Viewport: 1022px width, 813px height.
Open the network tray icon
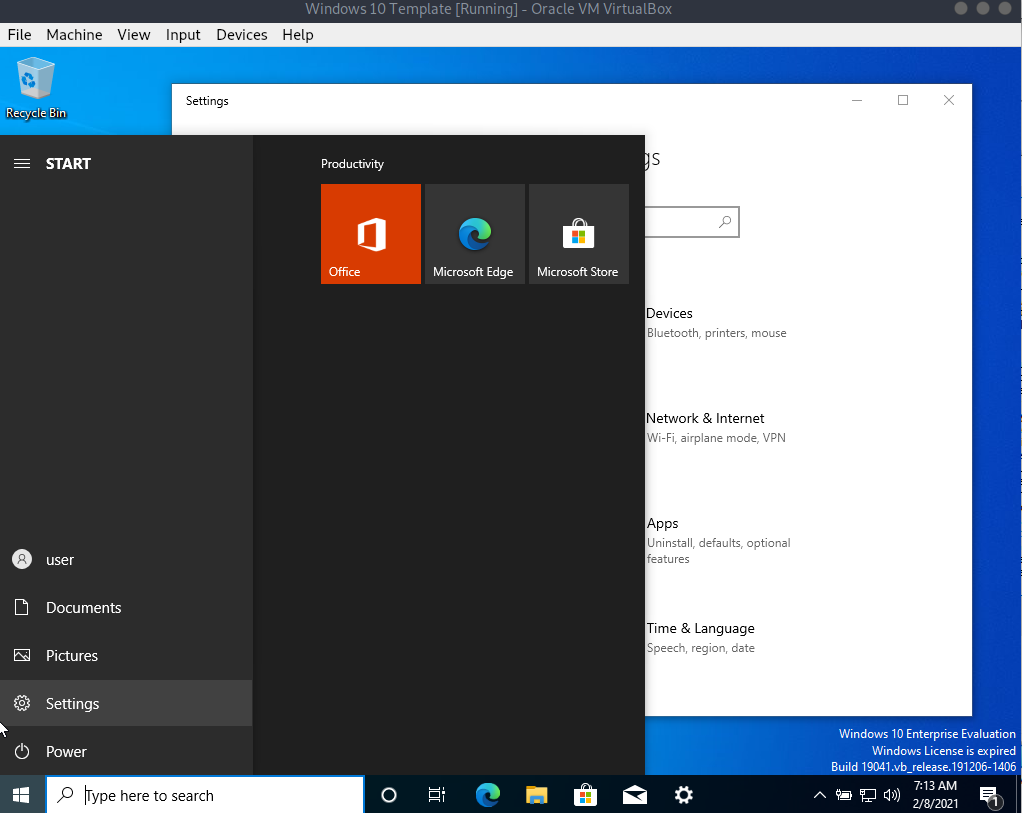click(x=868, y=795)
